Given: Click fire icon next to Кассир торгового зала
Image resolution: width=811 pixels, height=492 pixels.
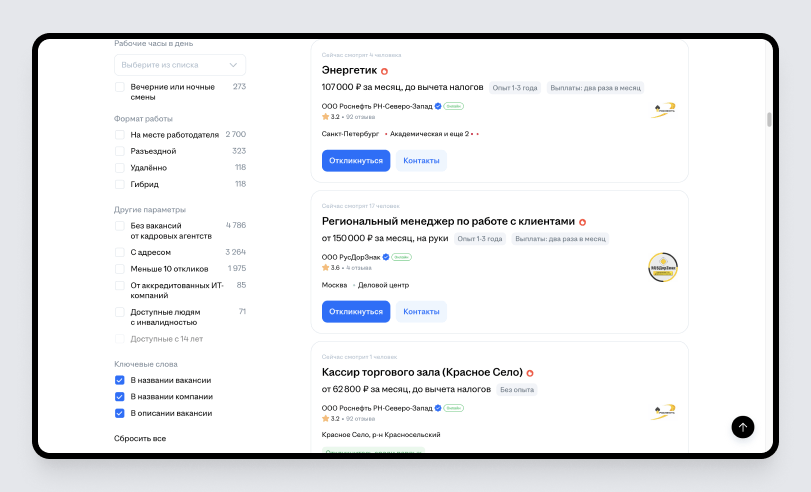Looking at the screenshot, I should tap(530, 373).
